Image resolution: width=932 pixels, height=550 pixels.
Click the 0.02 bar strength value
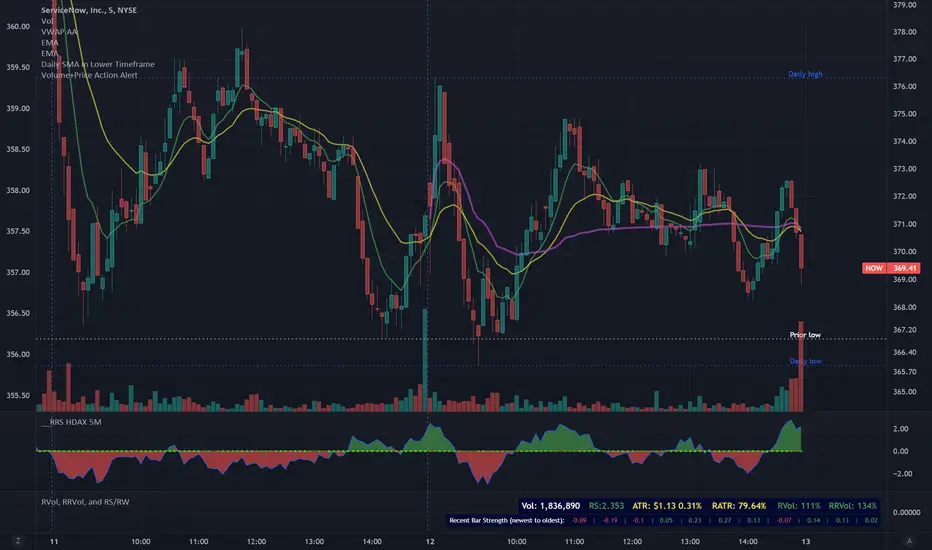(871, 520)
